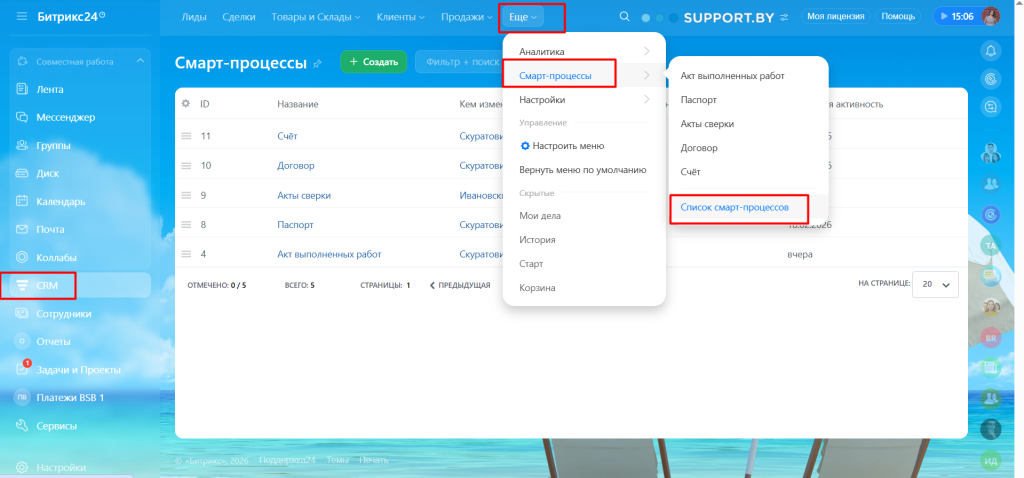Click the hamburger menu icon beside Битрикс24
The height and width of the screenshot is (478, 1024).
click(x=22, y=17)
